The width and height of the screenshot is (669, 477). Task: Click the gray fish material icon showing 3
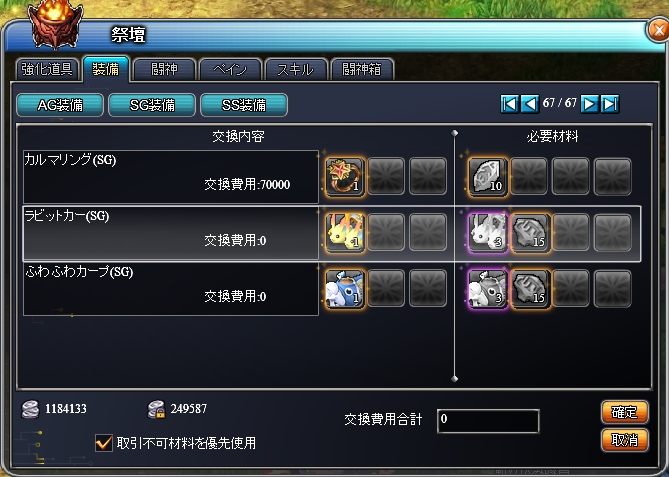[488, 288]
